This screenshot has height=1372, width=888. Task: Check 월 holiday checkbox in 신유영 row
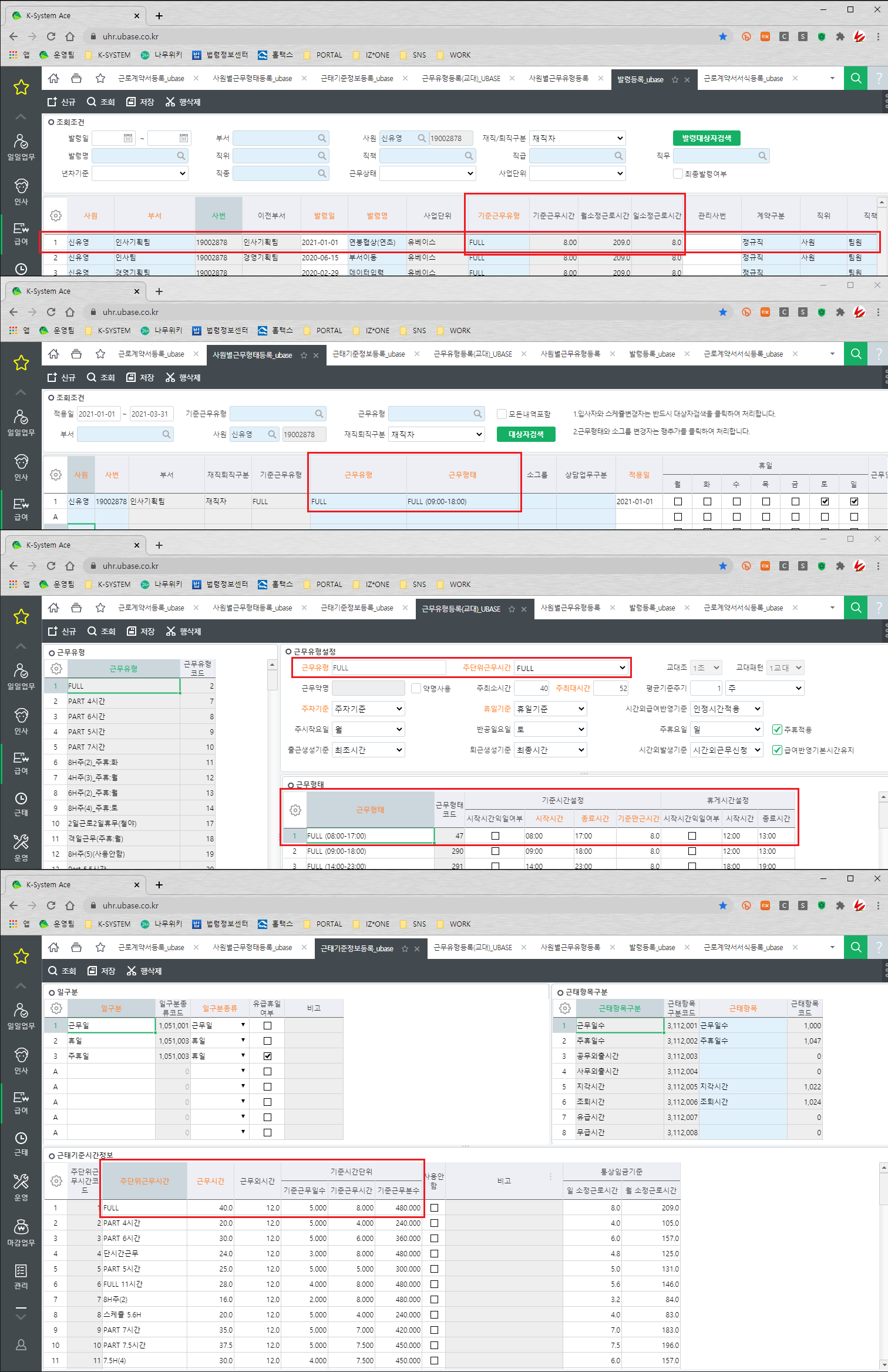point(678,501)
